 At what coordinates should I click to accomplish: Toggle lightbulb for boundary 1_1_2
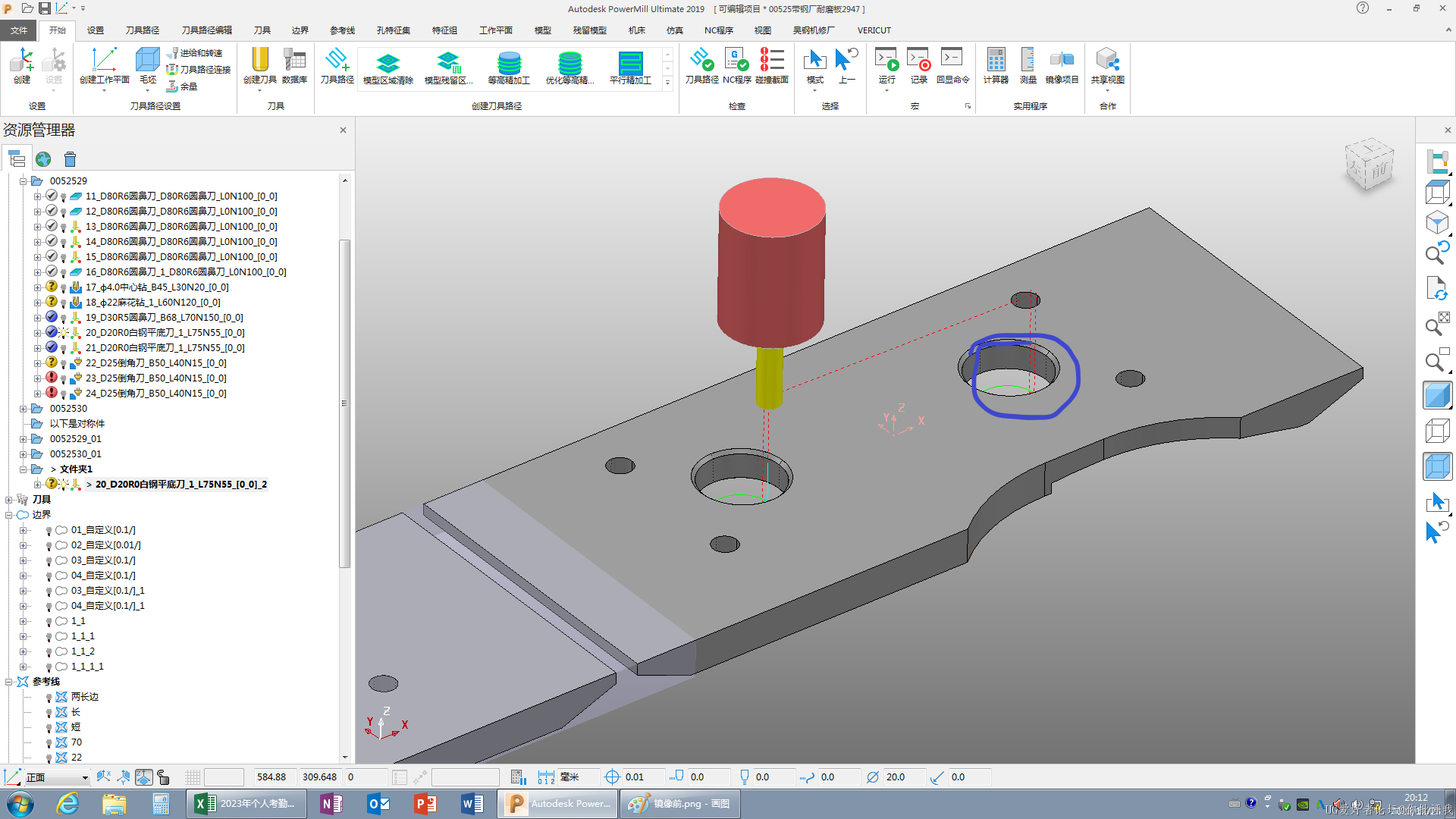(49, 651)
